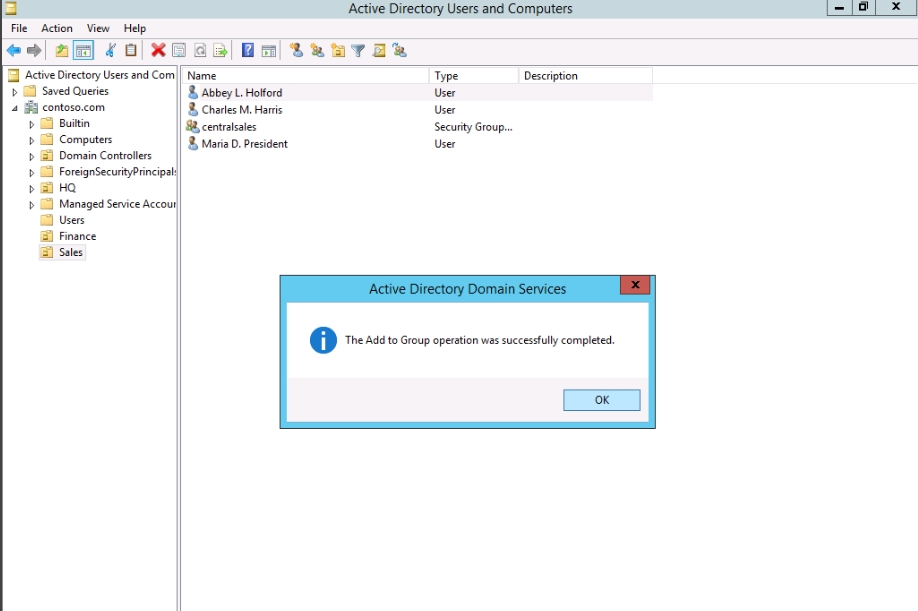Select user Abbey L. Holford
This screenshot has height=611, width=918.
(242, 92)
